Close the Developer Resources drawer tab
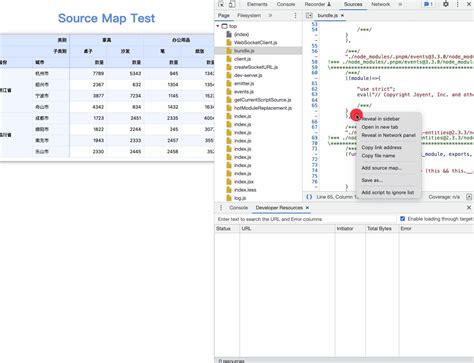Screen dimensions: 474x363 (x=307, y=208)
